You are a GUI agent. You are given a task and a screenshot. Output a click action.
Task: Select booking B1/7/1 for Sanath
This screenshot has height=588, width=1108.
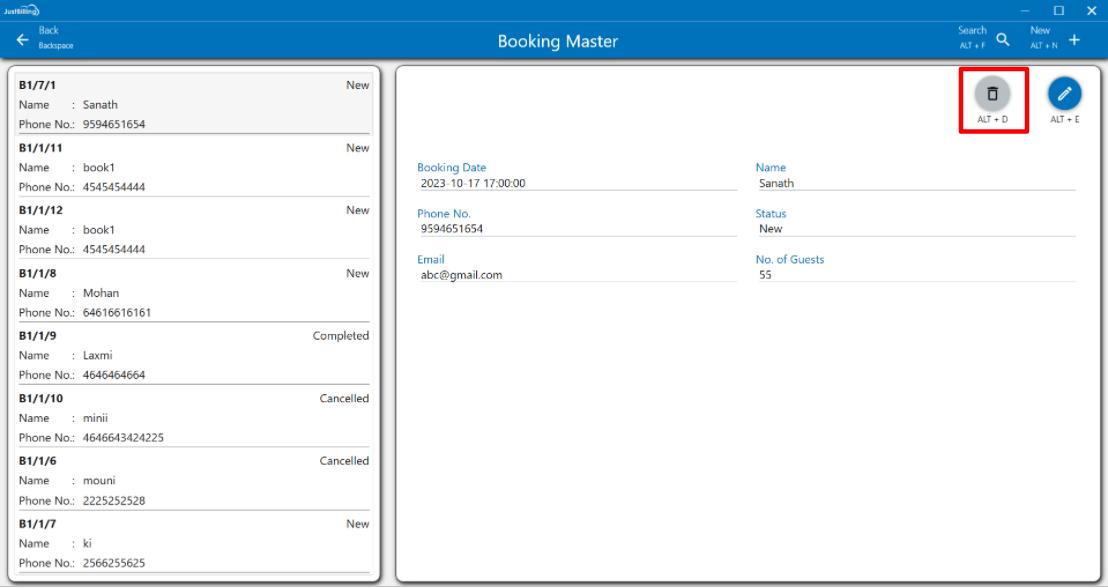[x=194, y=104]
